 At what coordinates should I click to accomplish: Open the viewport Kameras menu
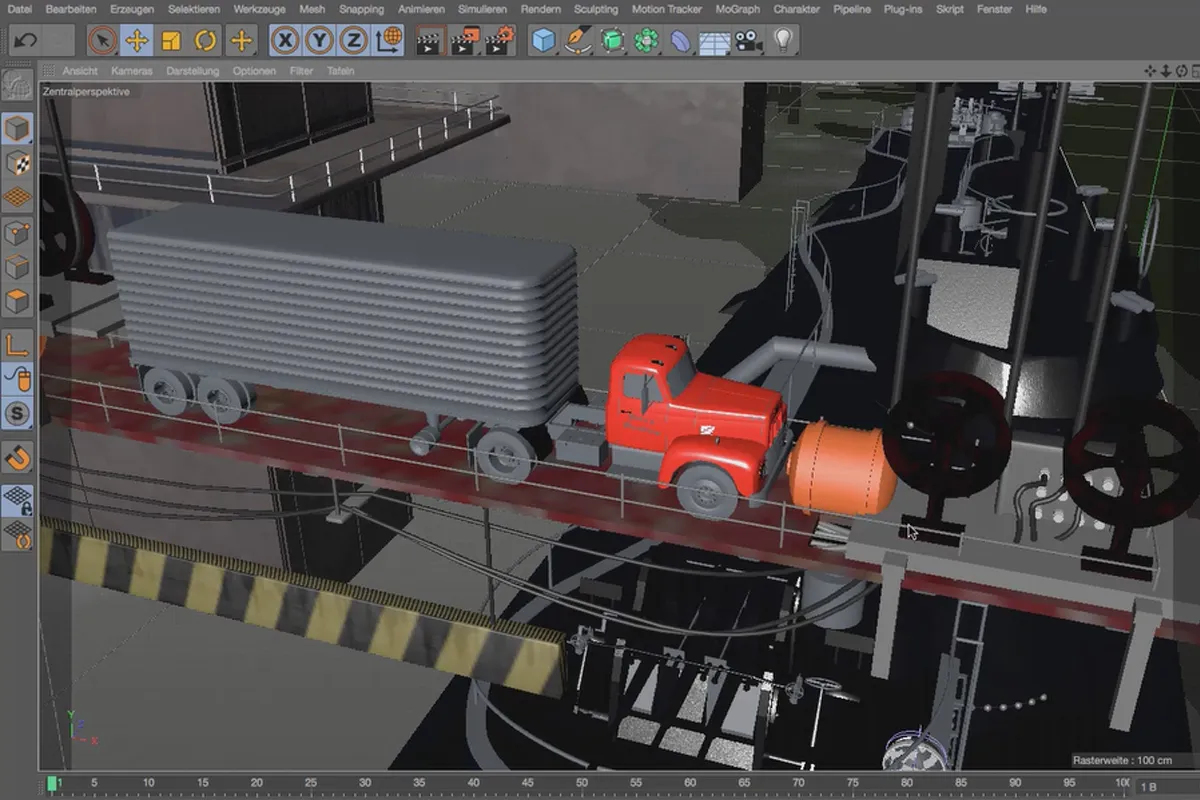(x=132, y=71)
